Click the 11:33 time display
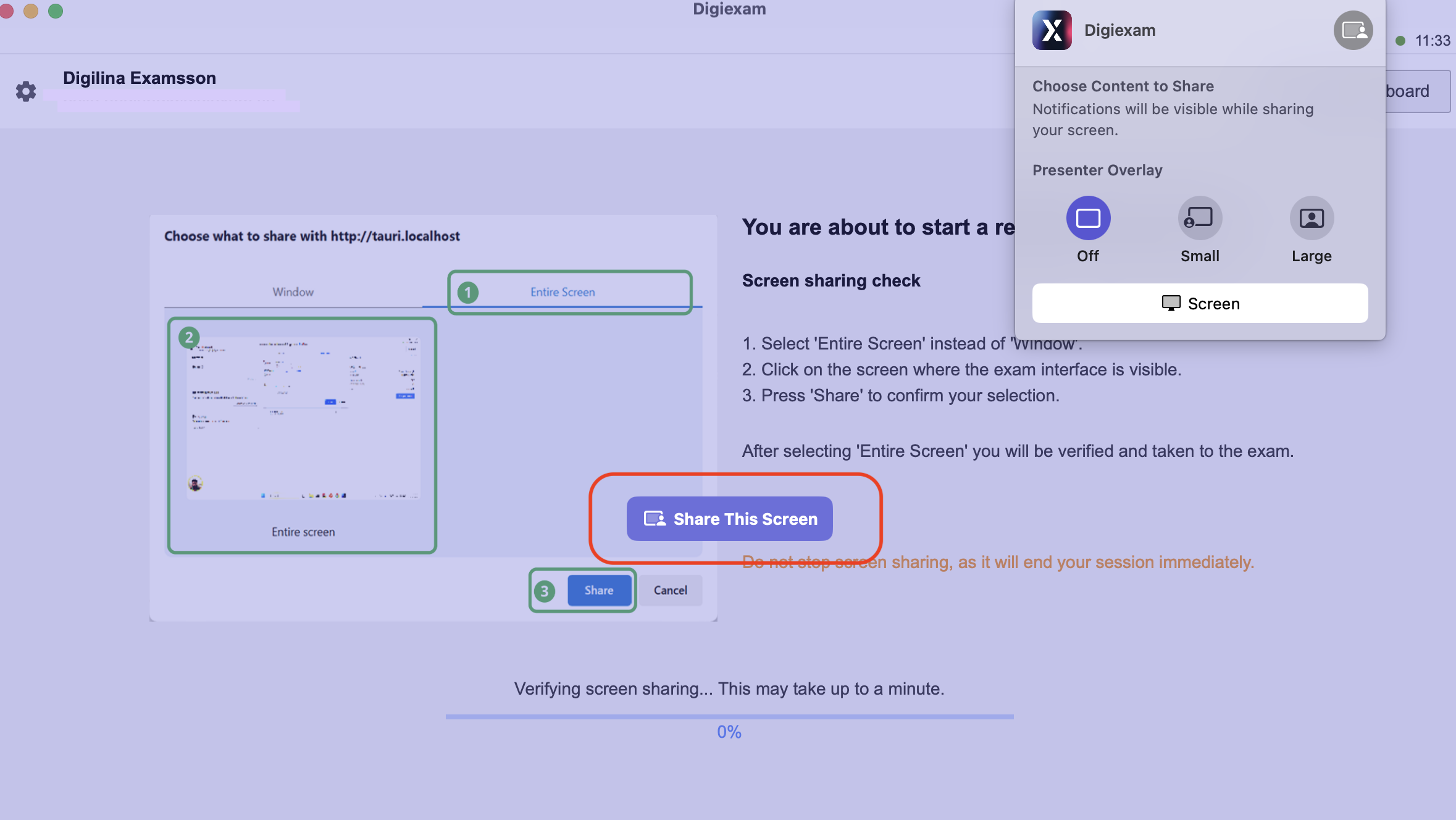The height and width of the screenshot is (820, 1456). pyautogui.click(x=1433, y=41)
